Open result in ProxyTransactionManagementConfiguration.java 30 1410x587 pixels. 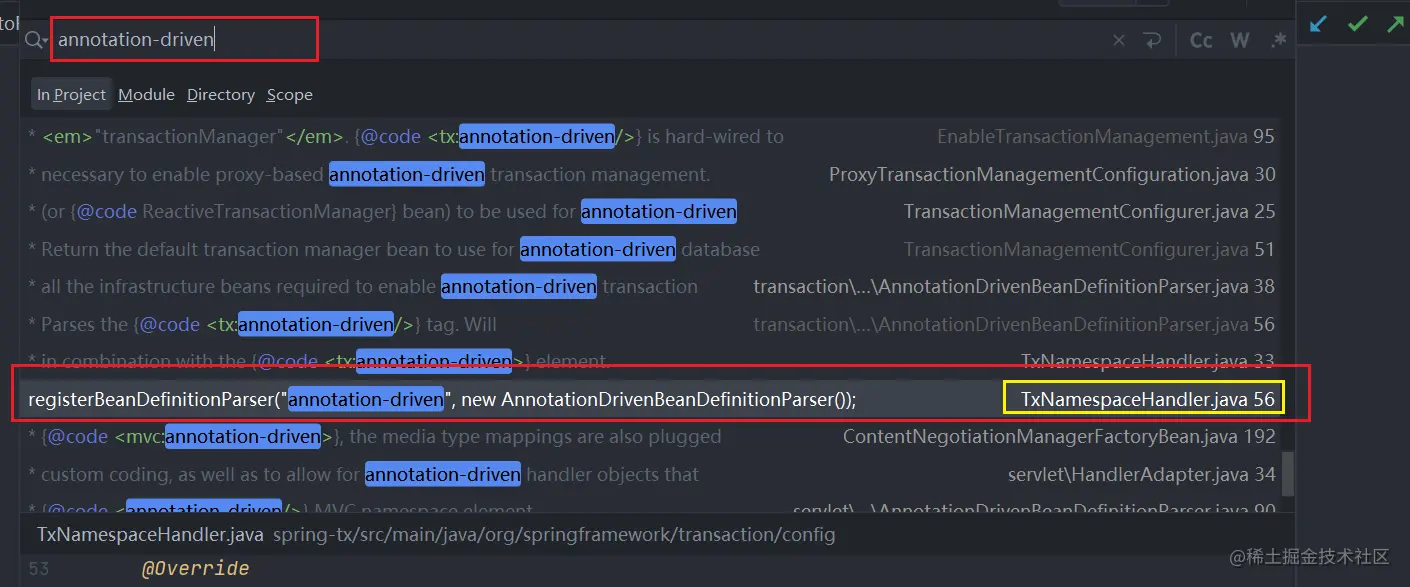pyautogui.click(x=651, y=174)
